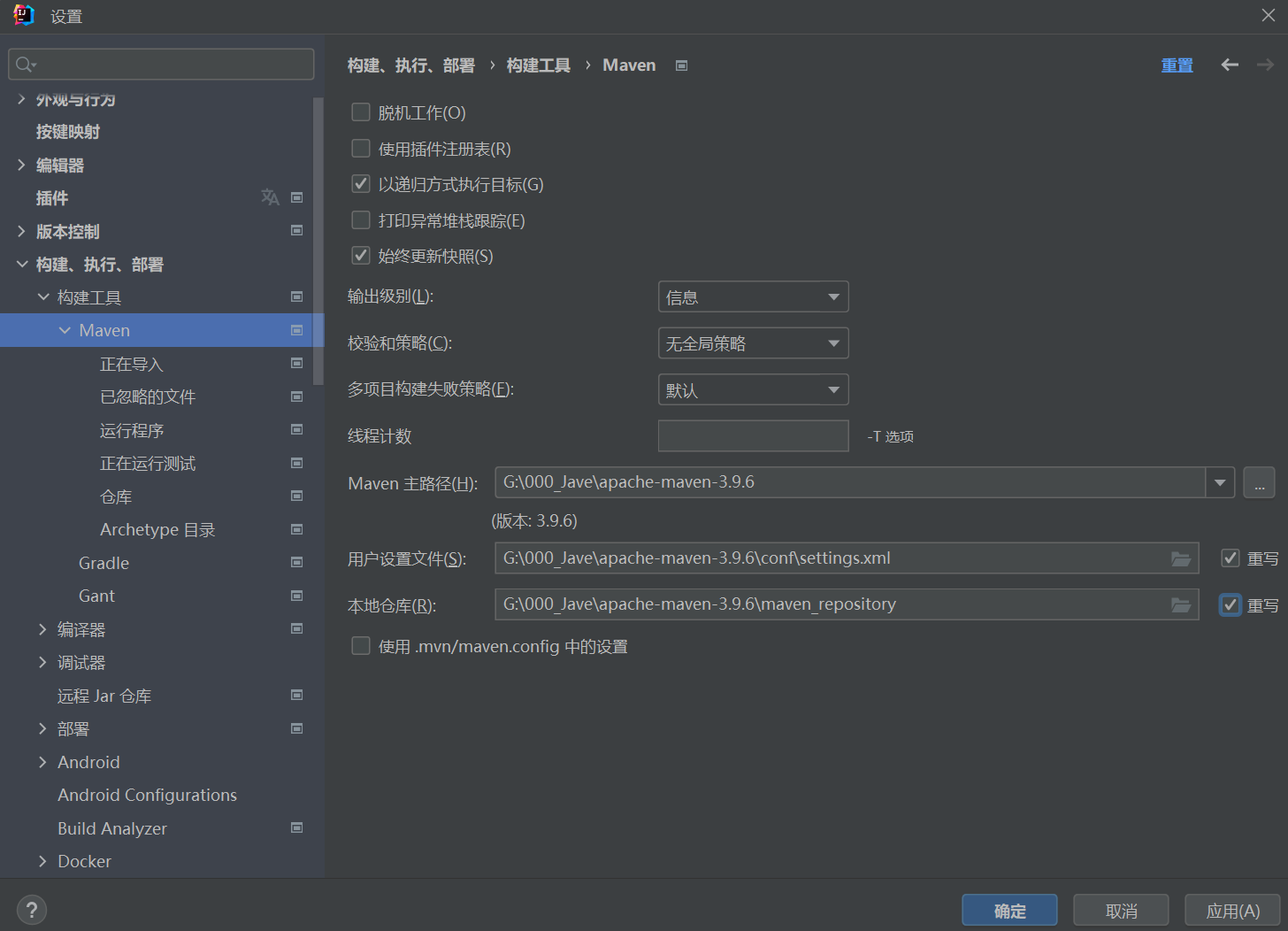Click project-level icon beside 构建工具
Viewport: 1288px width, 931px height.
(x=297, y=296)
